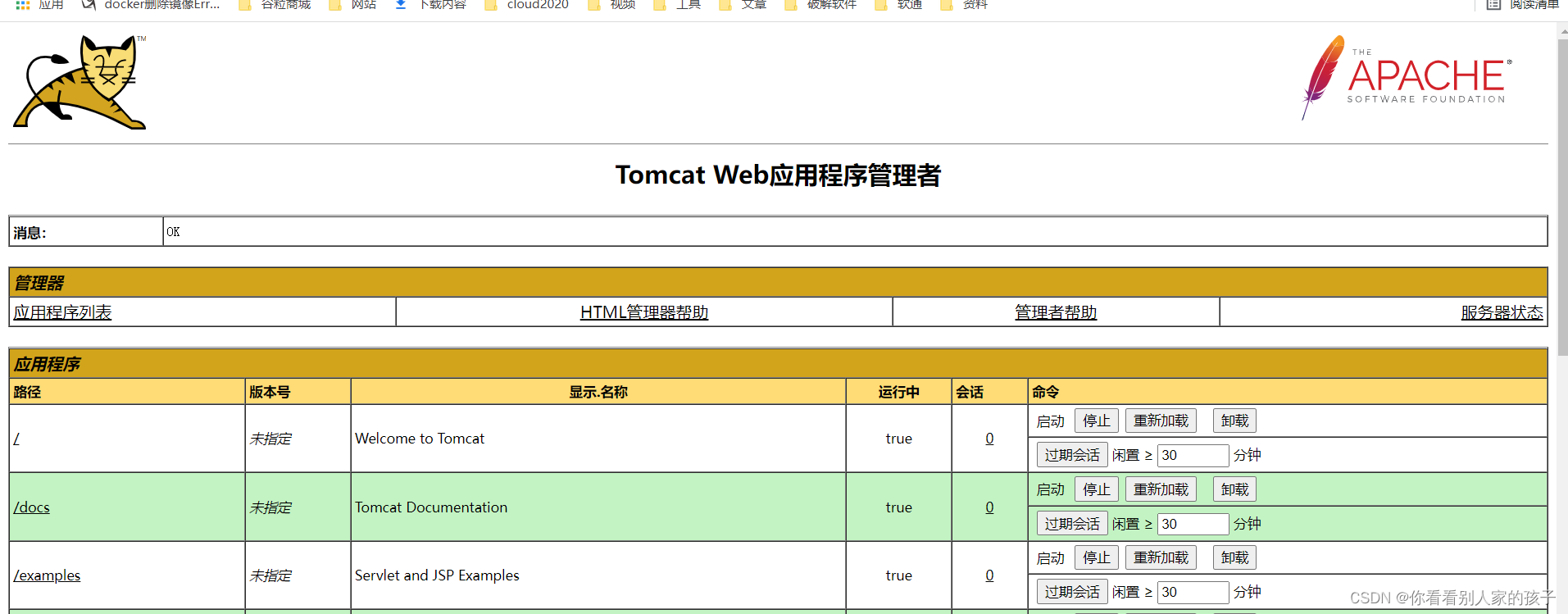The height and width of the screenshot is (614, 1568).
Task: Undeploy the Welcome to Tomcat application
Action: coord(1234,421)
